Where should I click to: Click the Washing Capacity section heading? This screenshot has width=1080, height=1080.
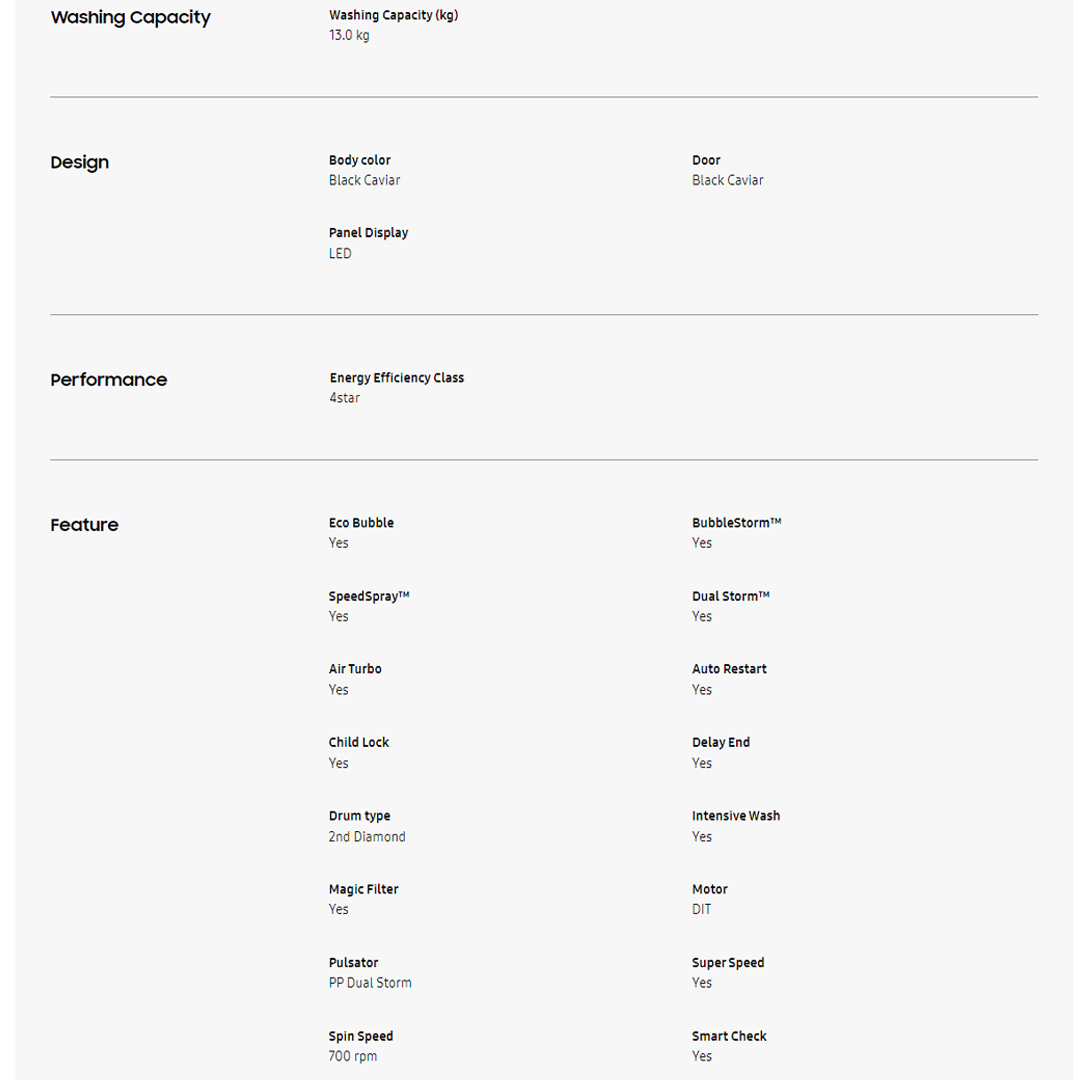coord(130,18)
